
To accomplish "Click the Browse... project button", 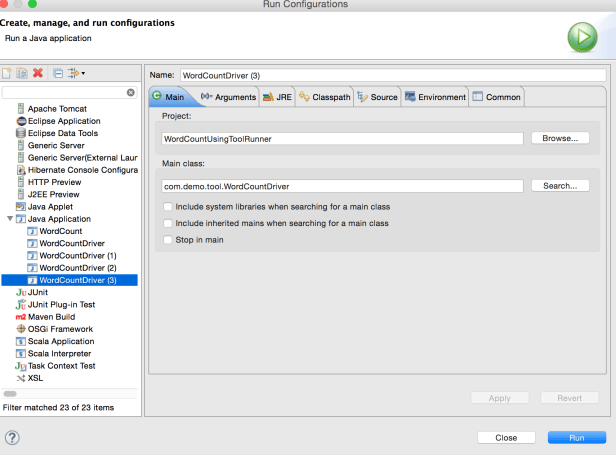I will tap(559, 138).
